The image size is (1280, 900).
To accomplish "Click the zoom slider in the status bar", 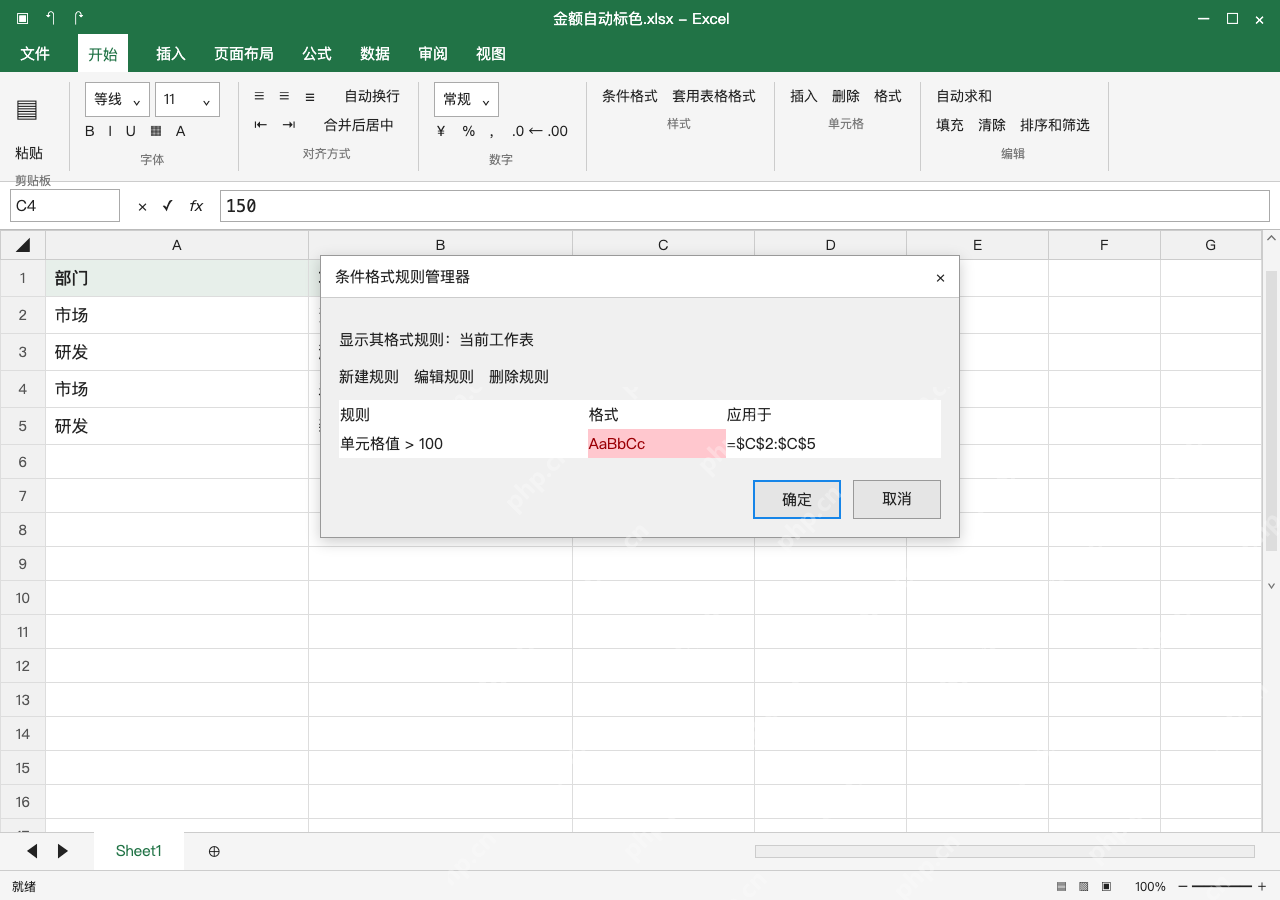I will (1221, 887).
